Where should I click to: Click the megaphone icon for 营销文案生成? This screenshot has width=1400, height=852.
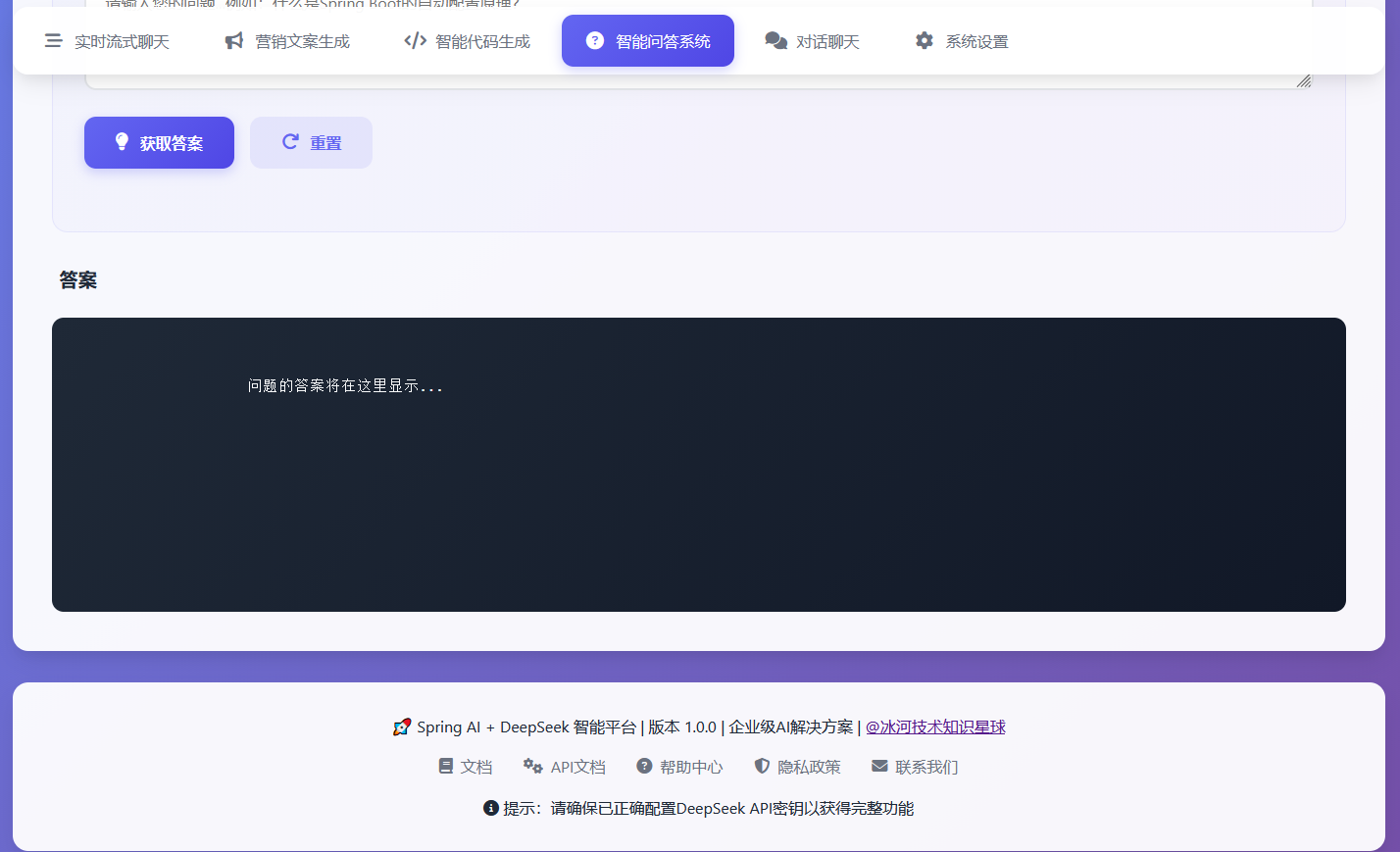click(234, 41)
